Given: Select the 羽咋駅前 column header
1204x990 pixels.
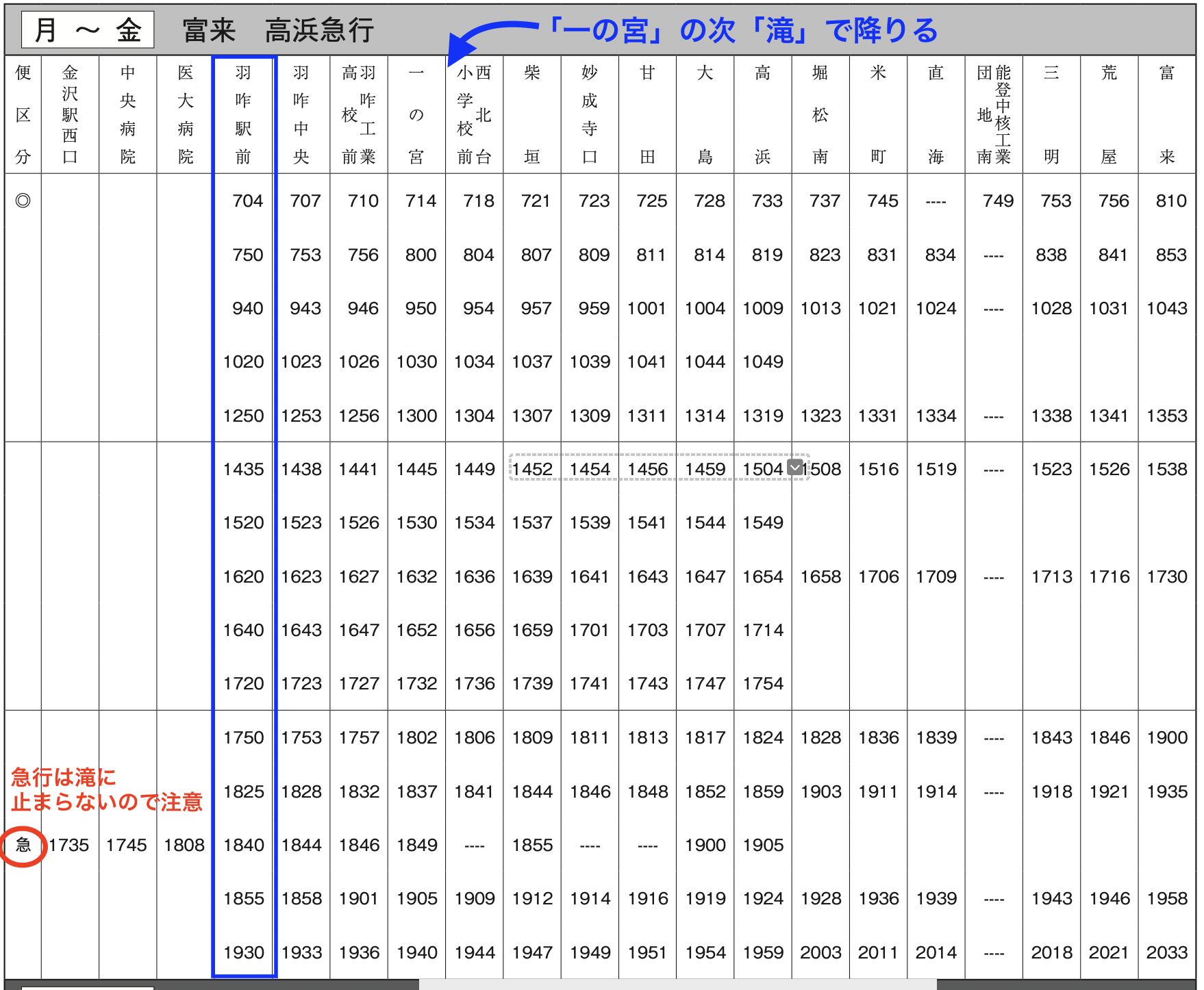Looking at the screenshot, I should pyautogui.click(x=243, y=114).
